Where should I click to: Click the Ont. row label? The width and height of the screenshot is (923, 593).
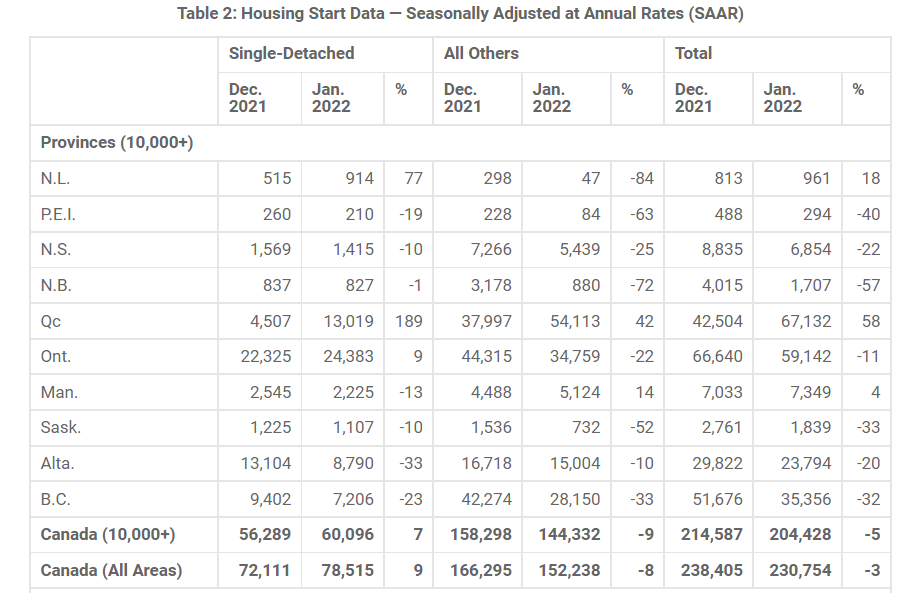(x=56, y=357)
